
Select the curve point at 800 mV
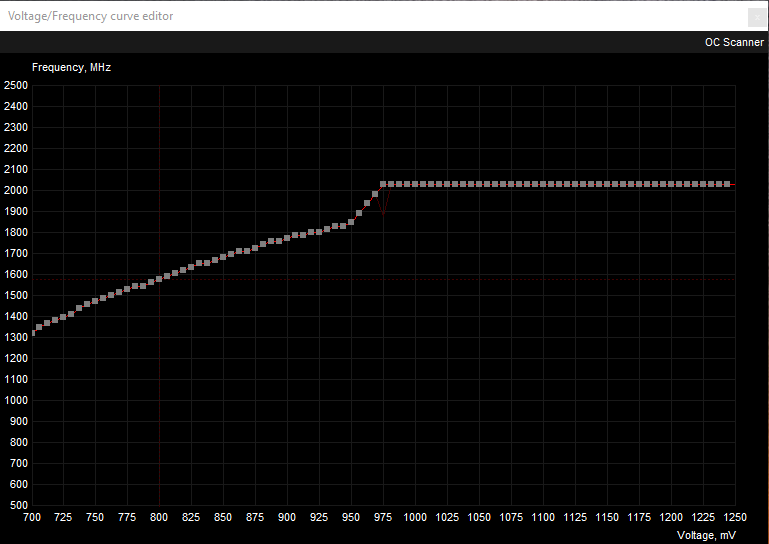pyautogui.click(x=159, y=279)
